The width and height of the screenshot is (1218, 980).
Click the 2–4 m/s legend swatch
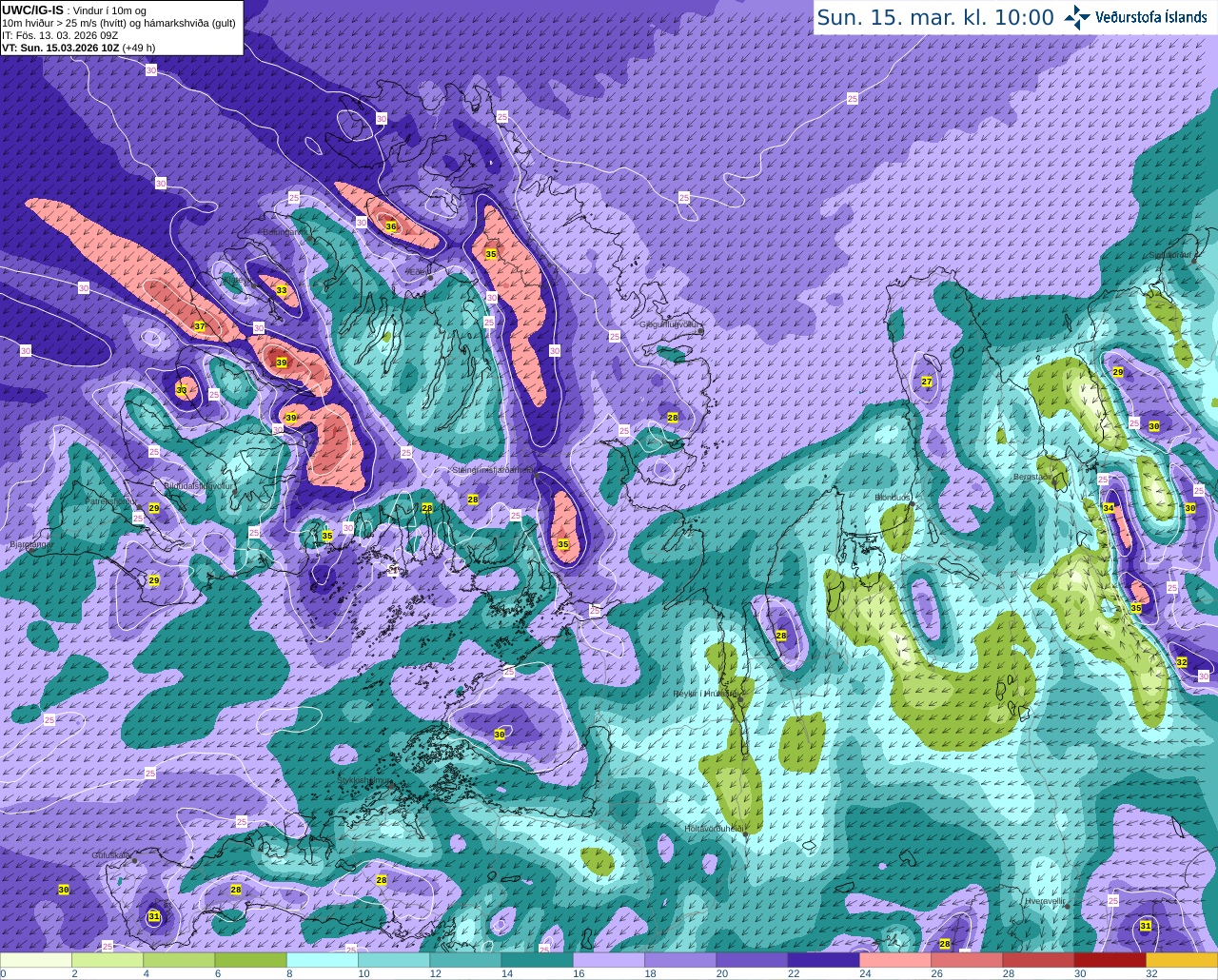[108, 960]
